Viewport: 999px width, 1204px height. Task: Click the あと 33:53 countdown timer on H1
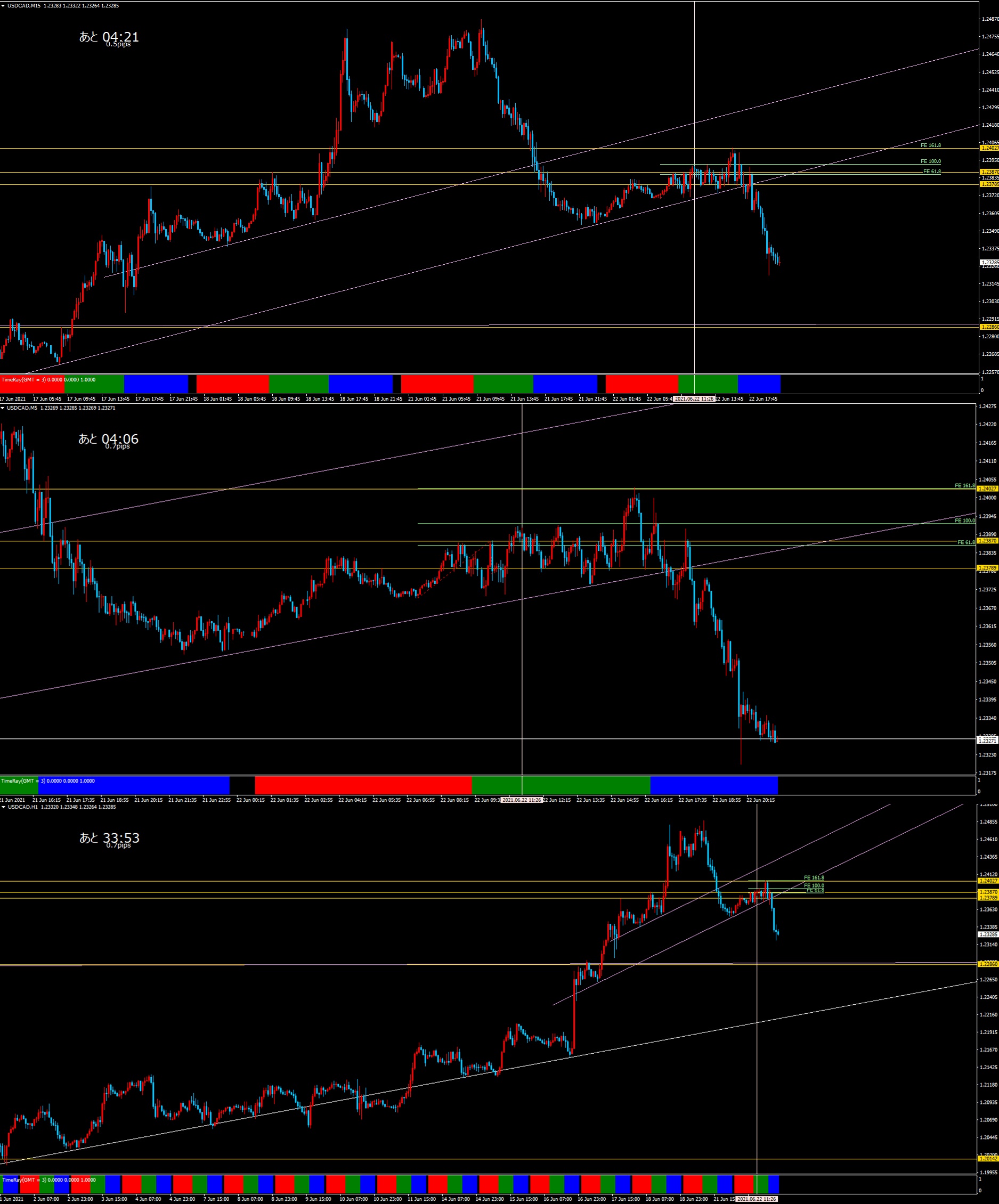pyautogui.click(x=109, y=837)
